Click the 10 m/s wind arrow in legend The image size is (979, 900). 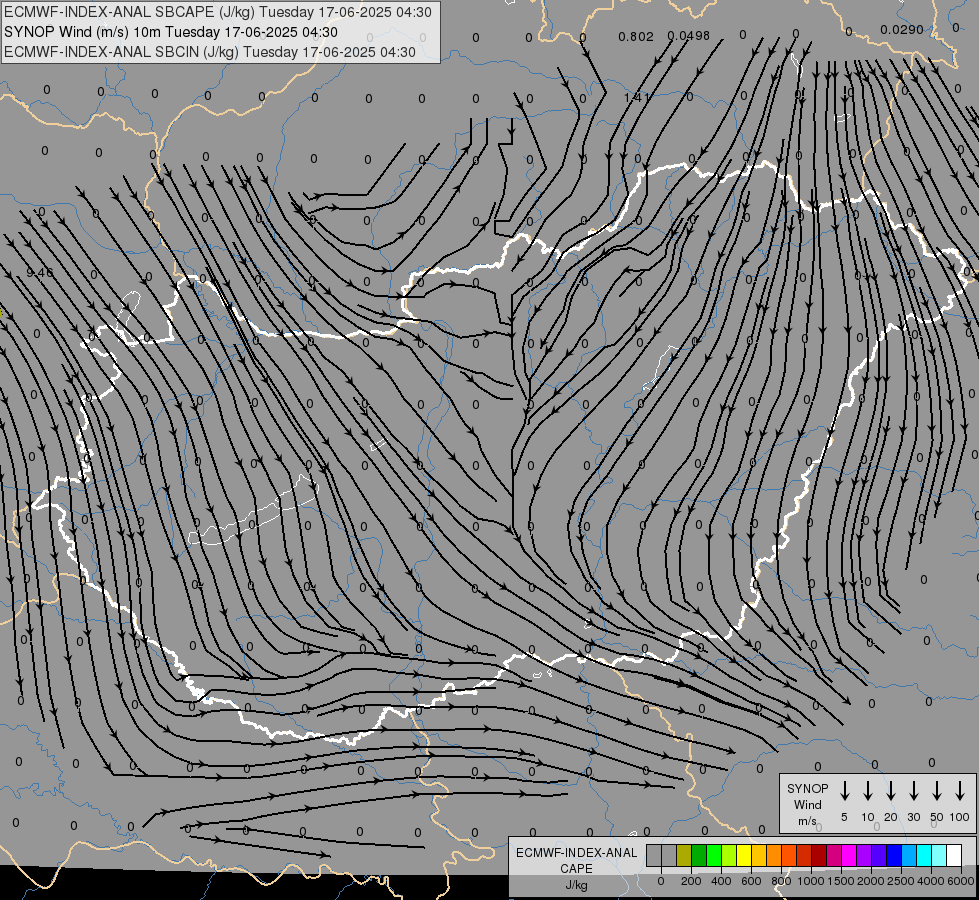tap(868, 791)
